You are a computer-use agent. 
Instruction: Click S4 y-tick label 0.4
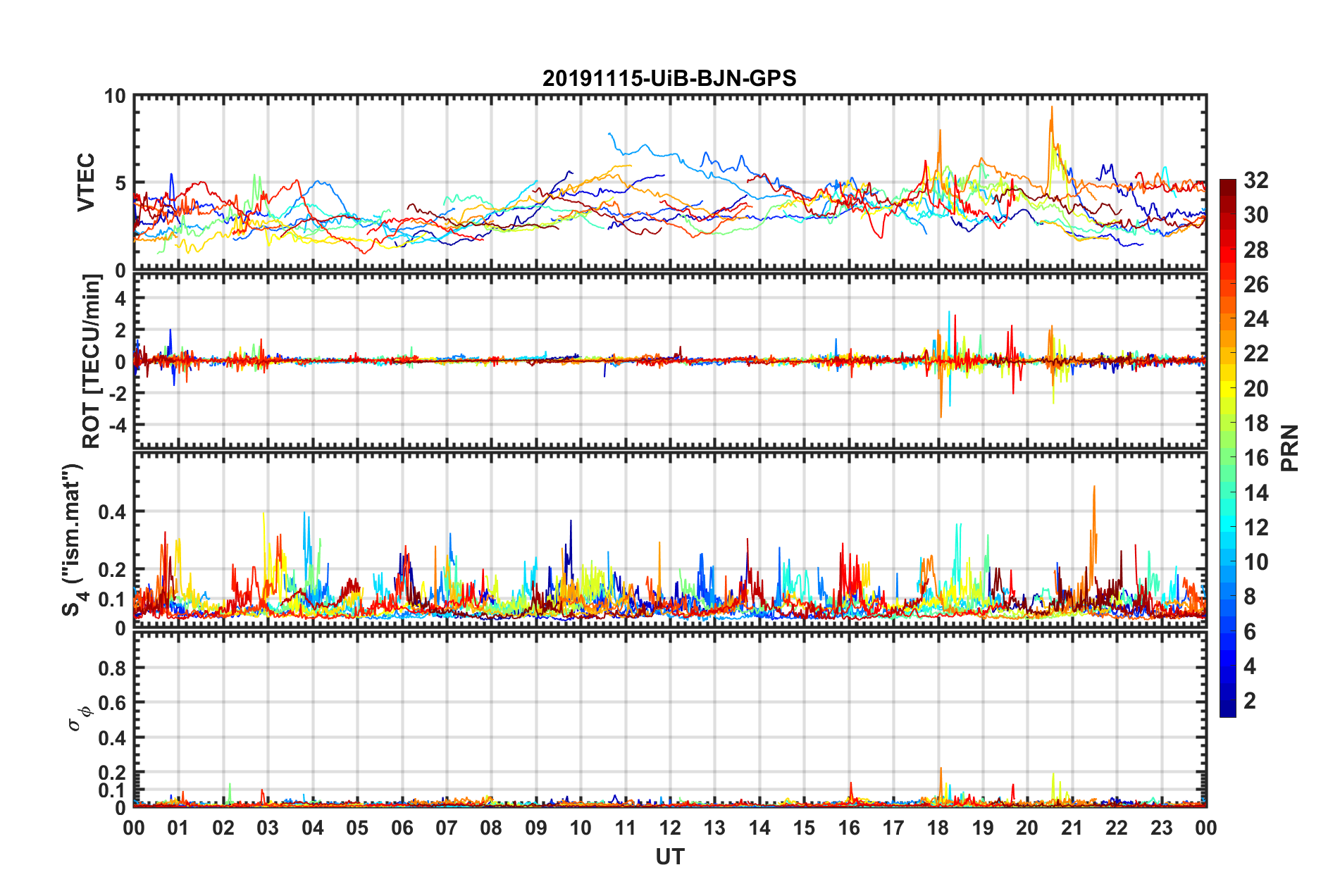click(113, 512)
